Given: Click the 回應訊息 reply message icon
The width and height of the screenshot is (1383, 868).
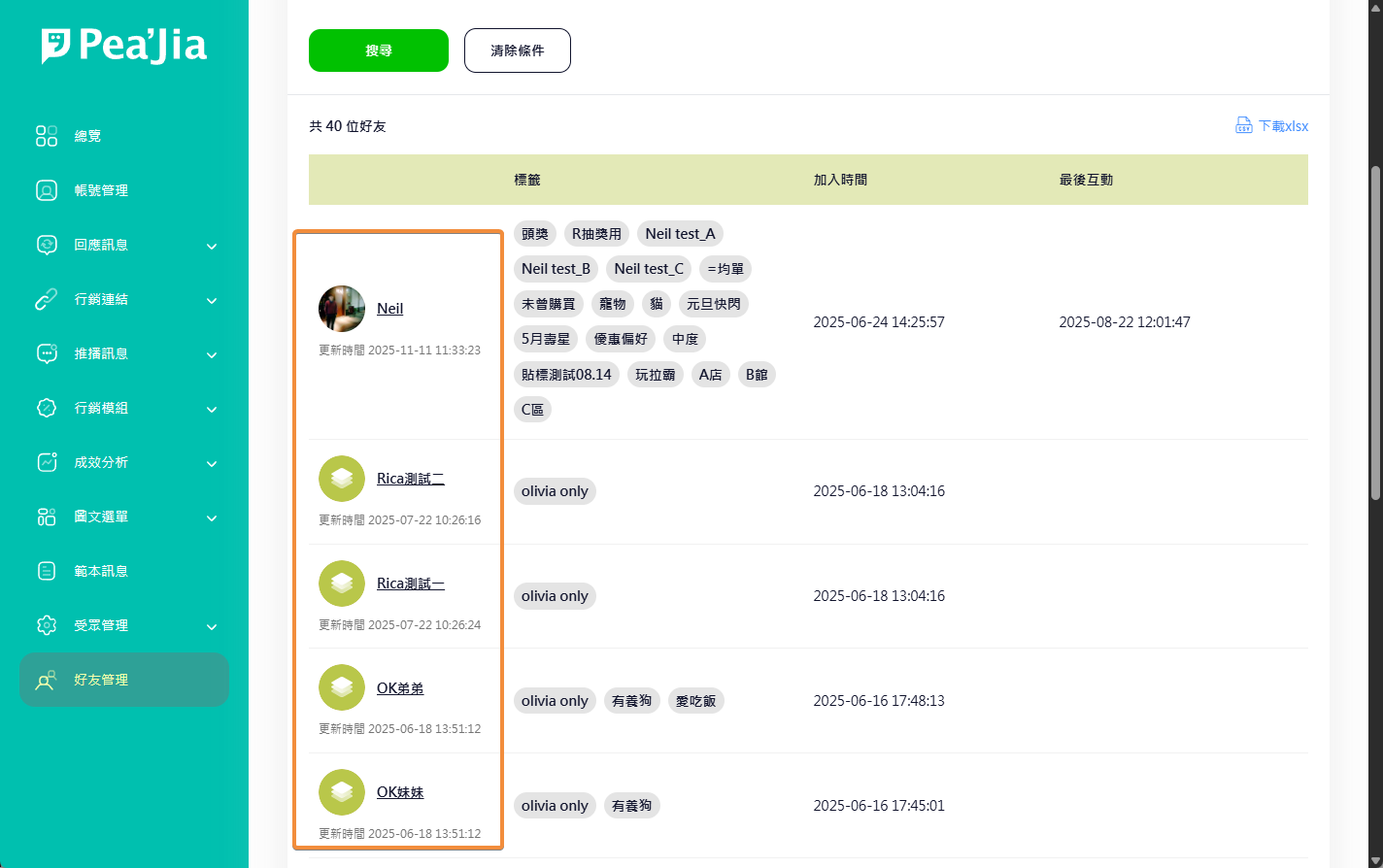Looking at the screenshot, I should 47,245.
